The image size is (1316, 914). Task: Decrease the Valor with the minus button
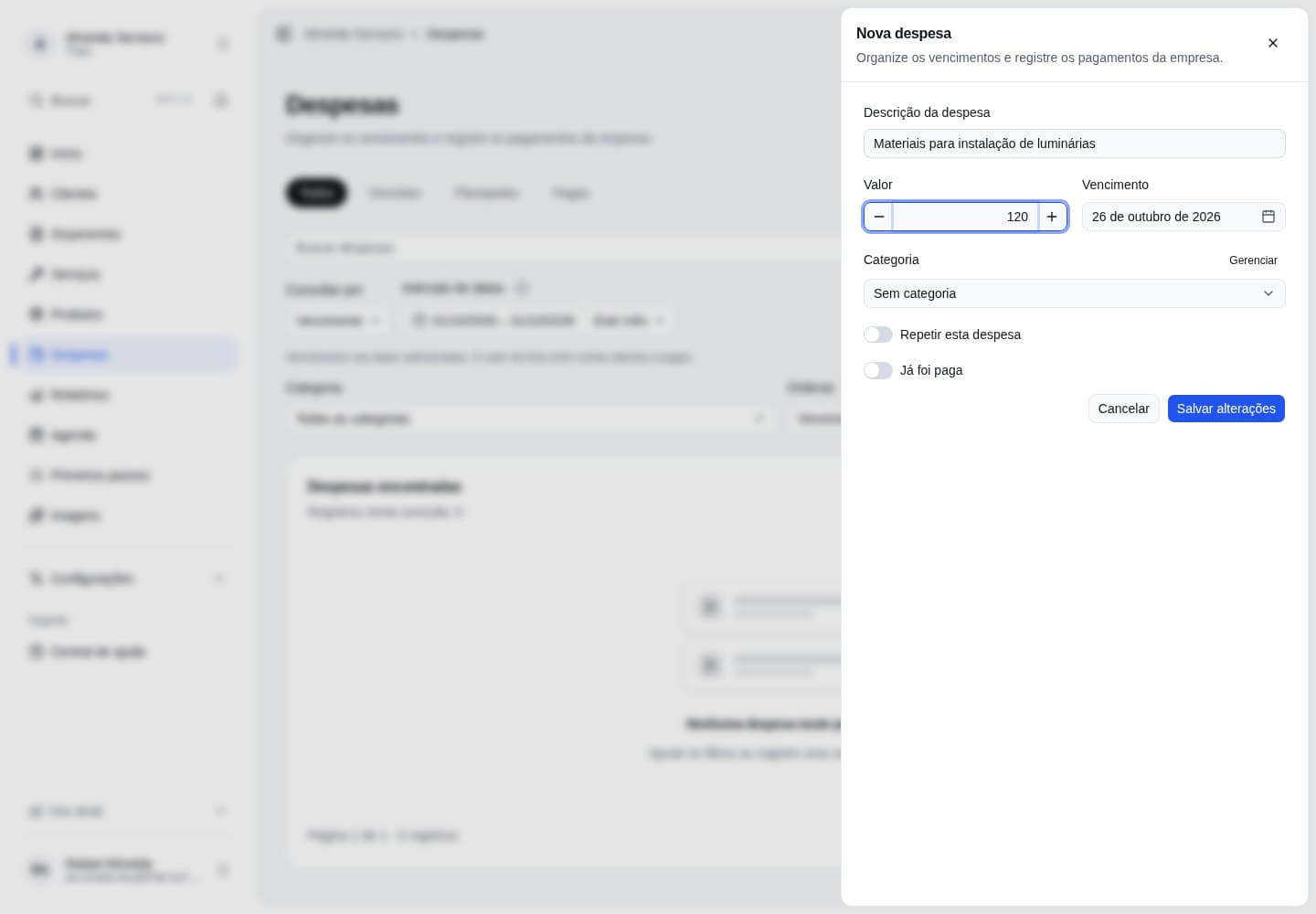click(879, 217)
